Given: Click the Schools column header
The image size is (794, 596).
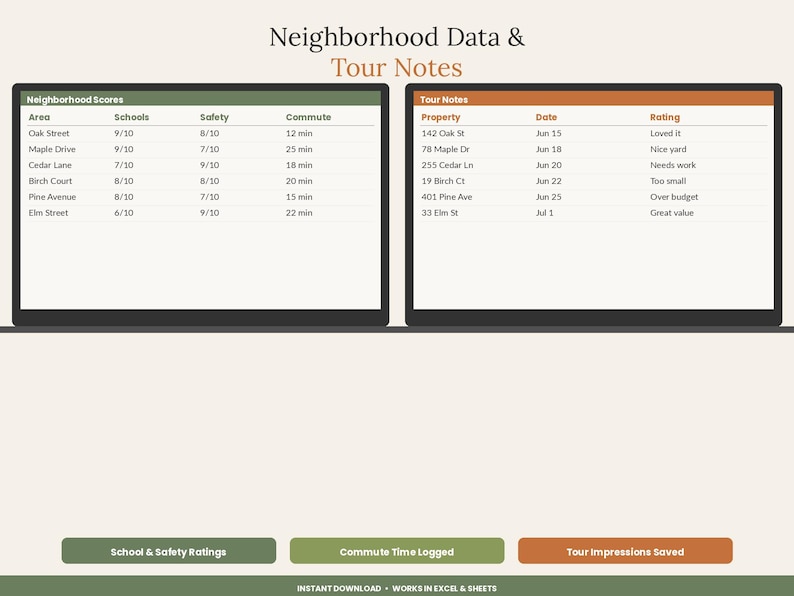Looking at the screenshot, I should 132,117.
